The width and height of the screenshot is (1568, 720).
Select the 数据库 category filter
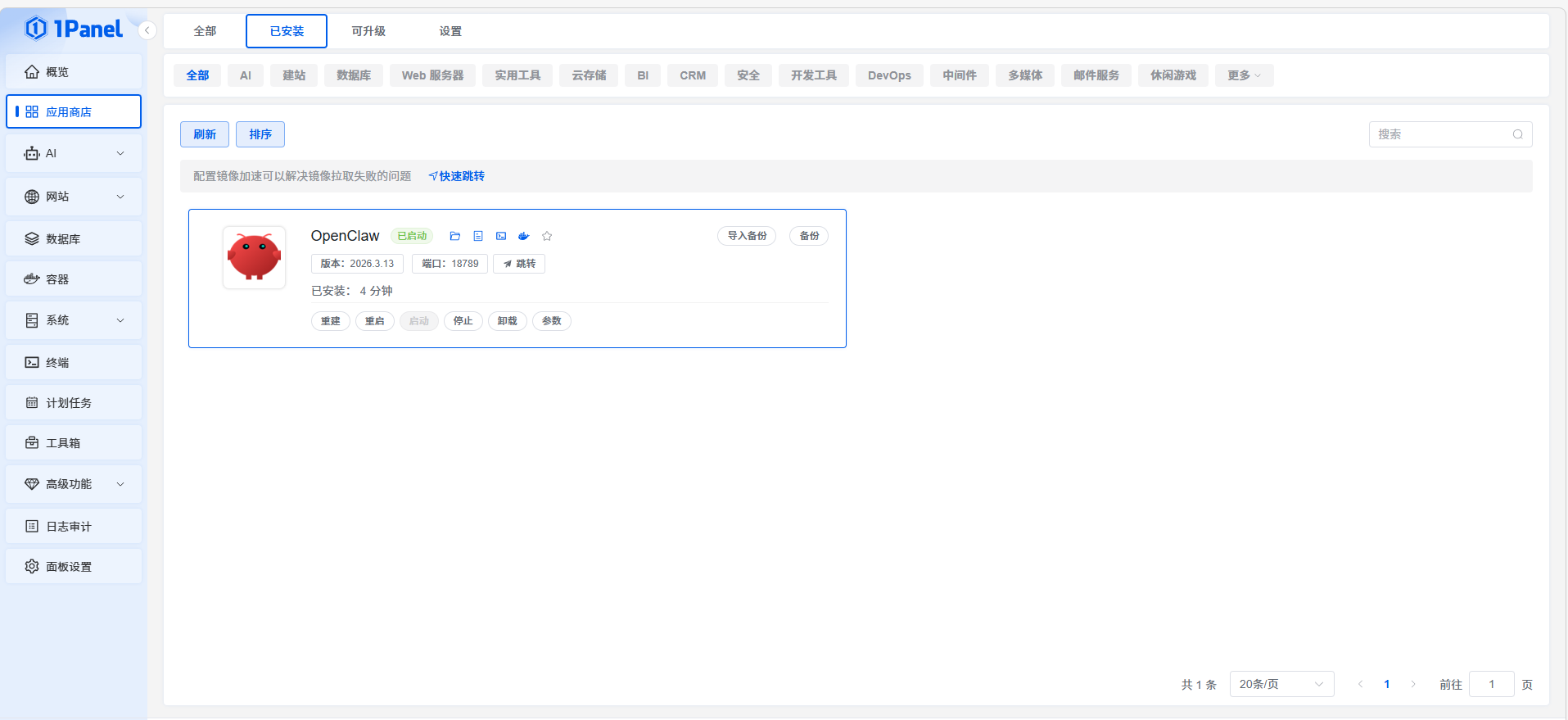354,75
